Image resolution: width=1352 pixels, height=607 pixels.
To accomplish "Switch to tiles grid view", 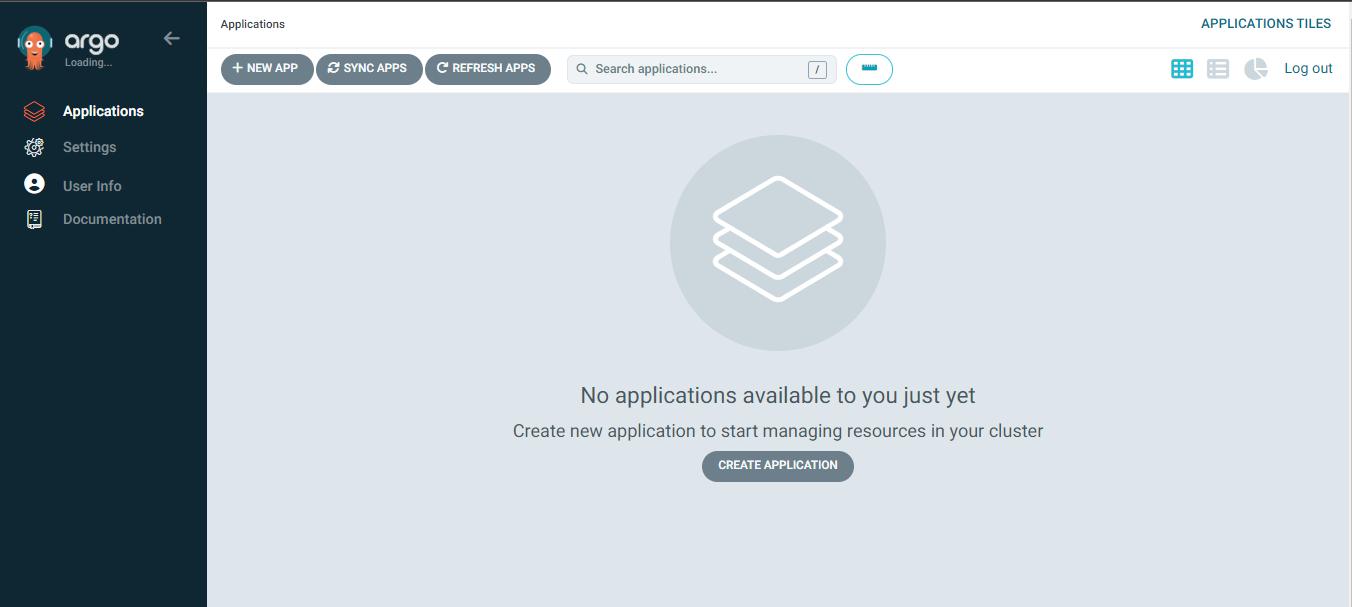I will tap(1182, 69).
